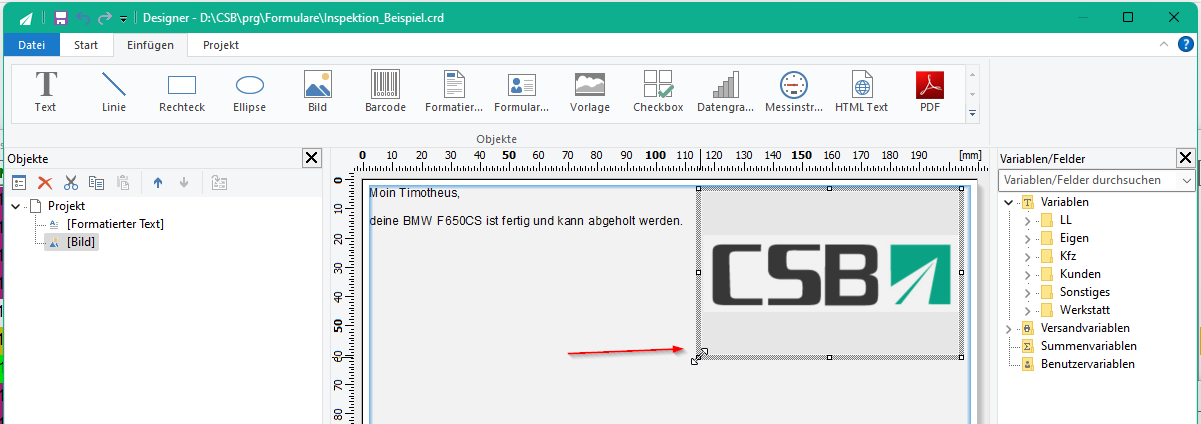Select the Text object tool
Image resolution: width=1201 pixels, height=424 pixels.
[x=45, y=92]
